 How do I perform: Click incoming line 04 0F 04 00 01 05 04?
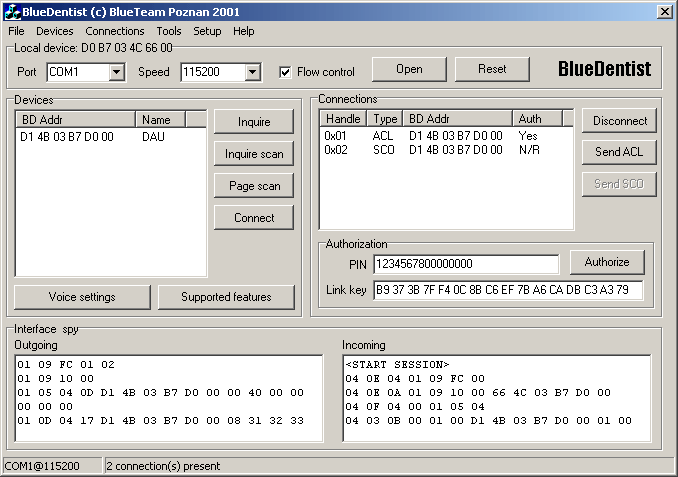[x=415, y=407]
